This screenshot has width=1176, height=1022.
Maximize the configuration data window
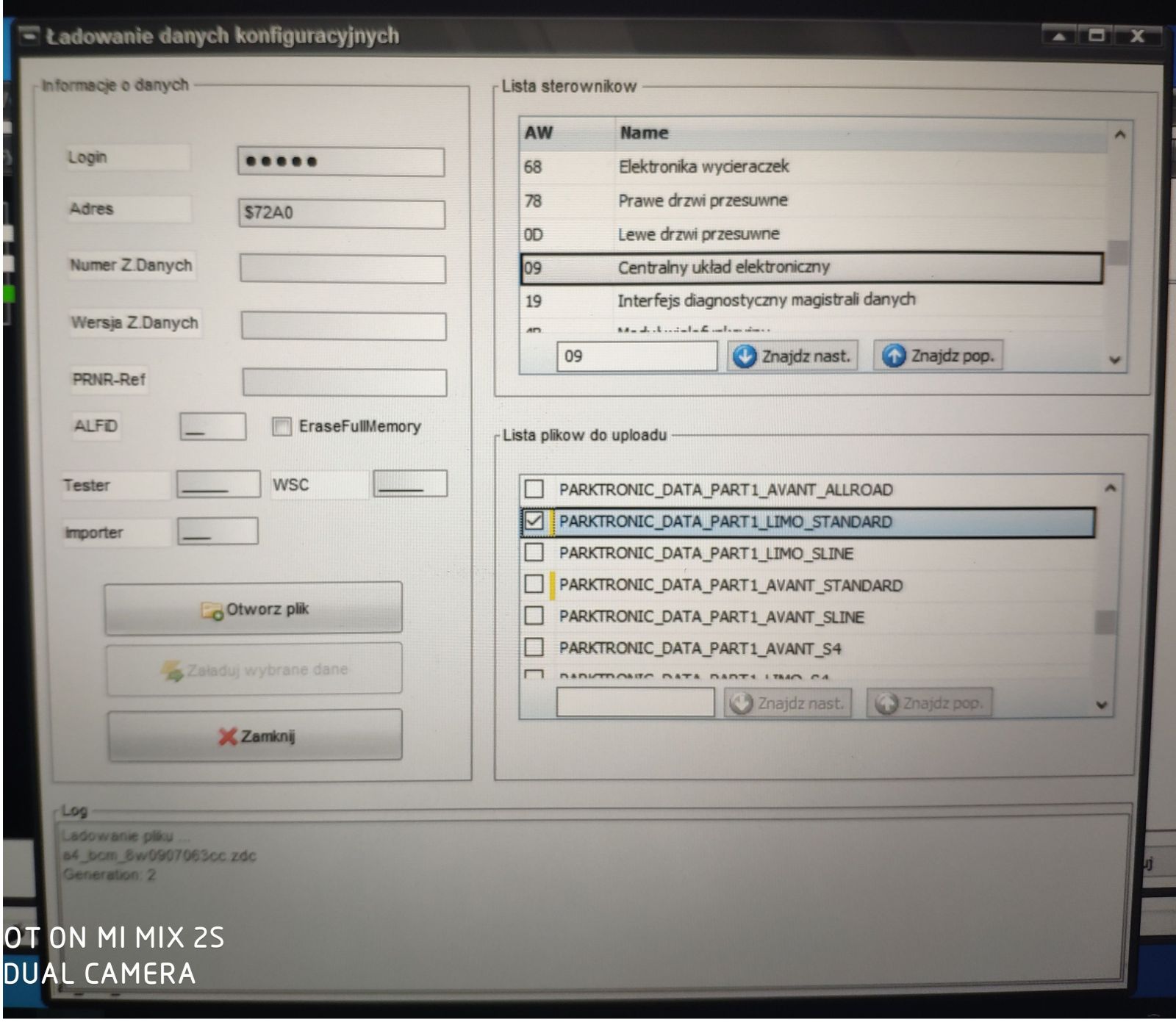1096,35
